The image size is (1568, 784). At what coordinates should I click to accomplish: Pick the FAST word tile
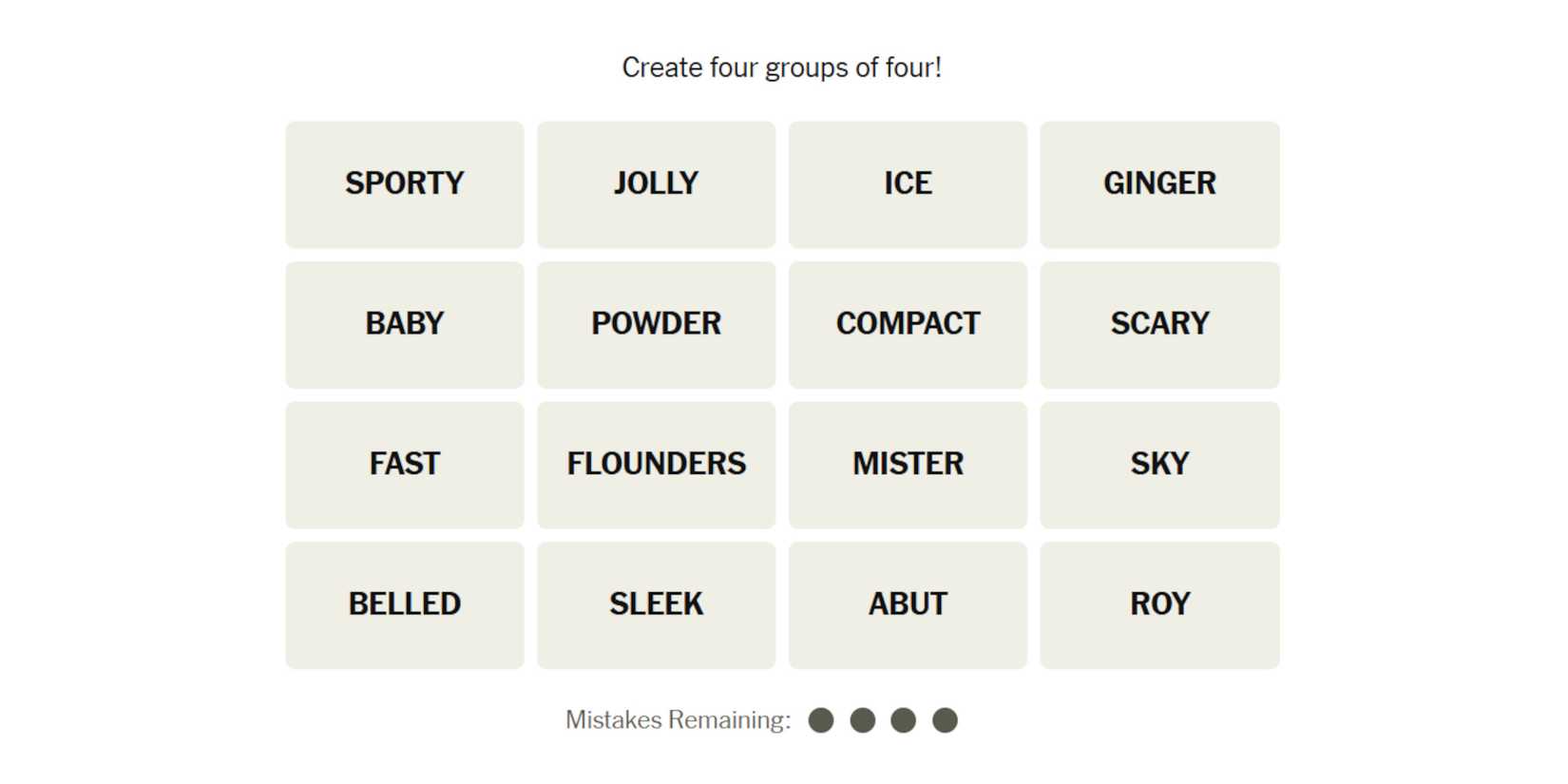pyautogui.click(x=404, y=465)
